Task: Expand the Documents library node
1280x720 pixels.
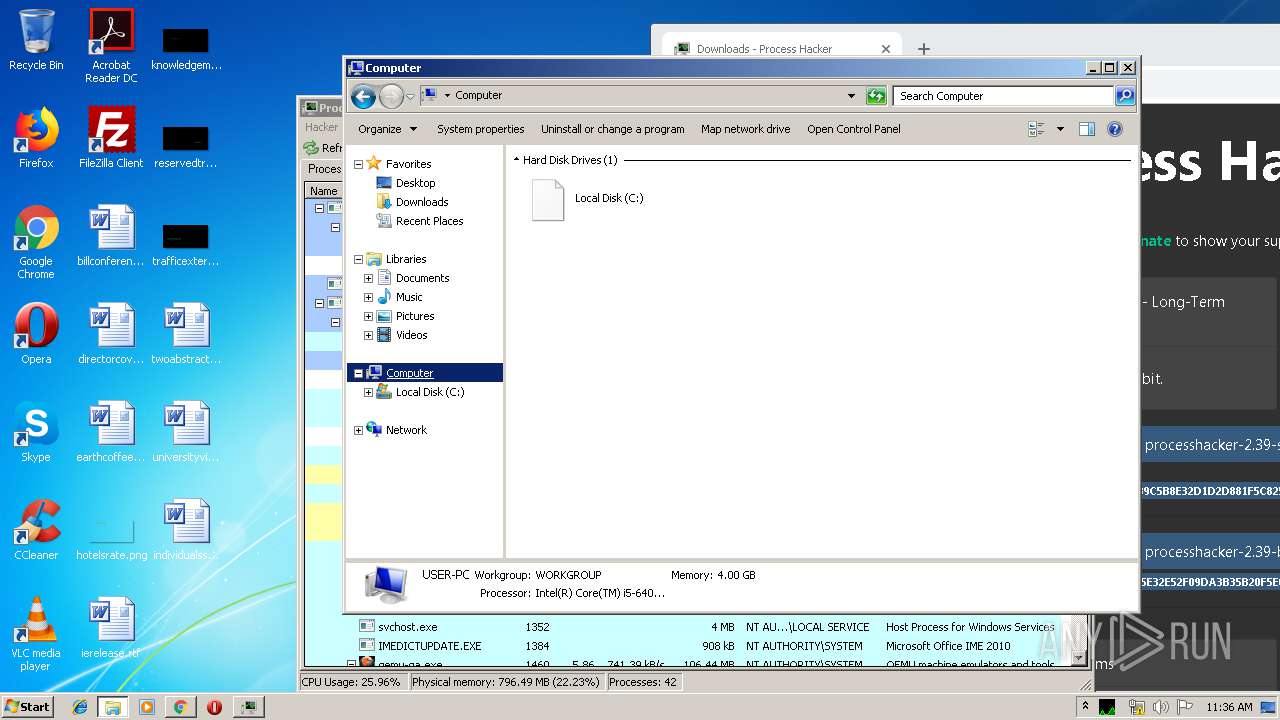Action: pyautogui.click(x=368, y=278)
